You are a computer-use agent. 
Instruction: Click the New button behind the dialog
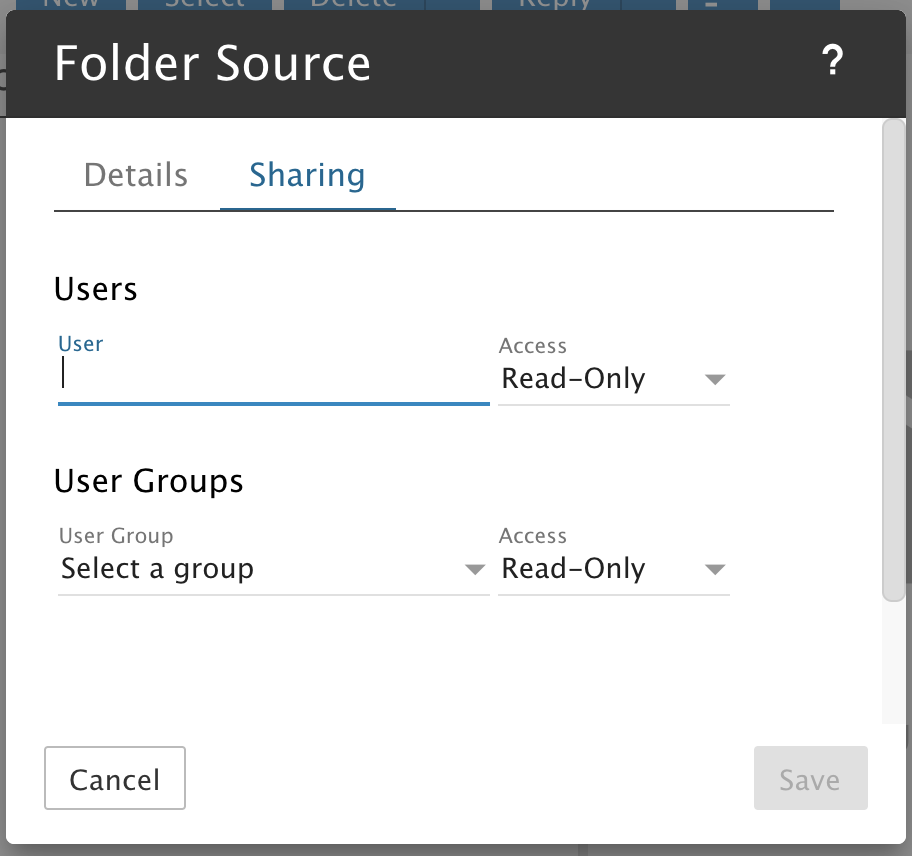pyautogui.click(x=72, y=4)
